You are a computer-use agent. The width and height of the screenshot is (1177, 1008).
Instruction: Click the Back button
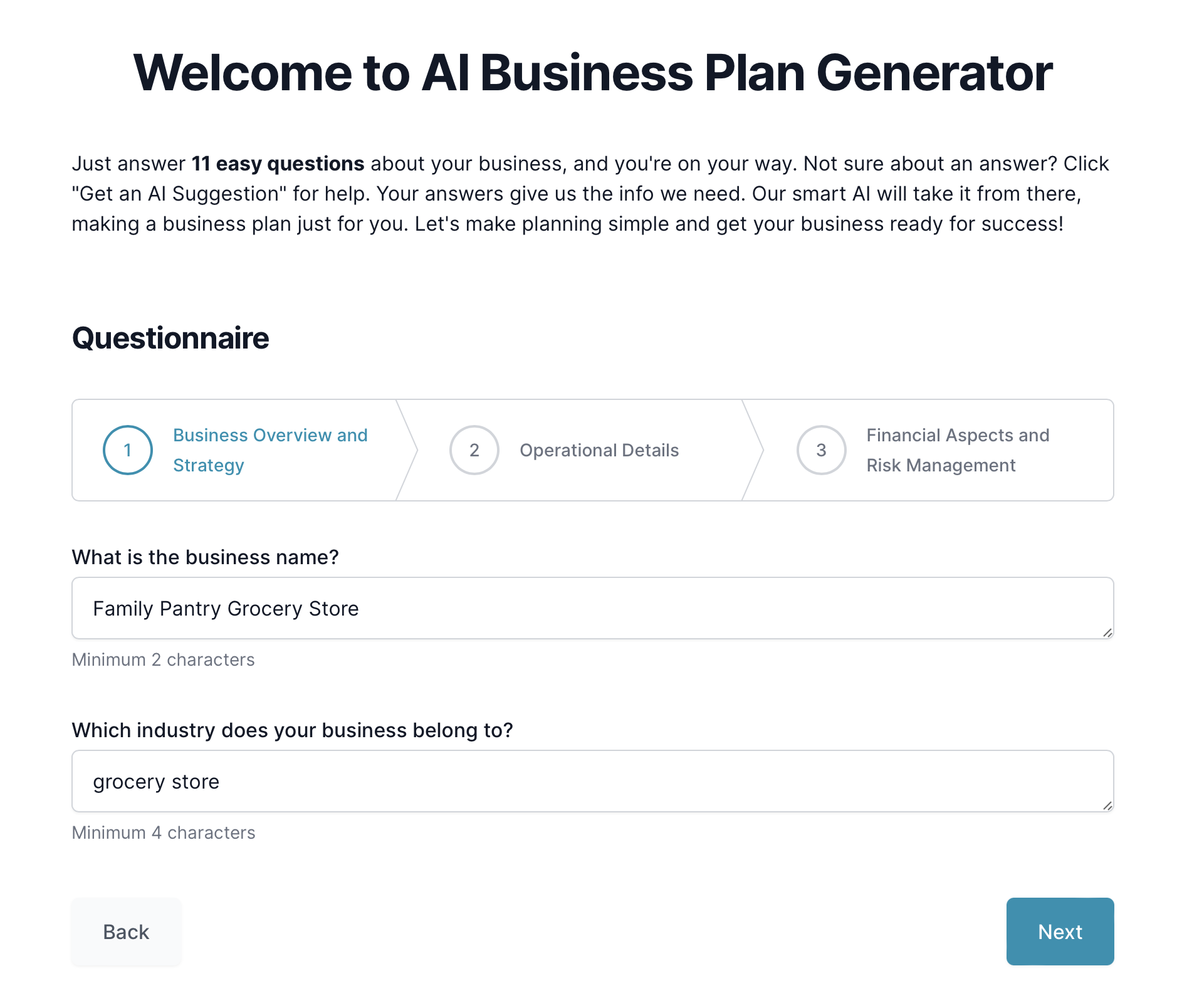[x=125, y=932]
